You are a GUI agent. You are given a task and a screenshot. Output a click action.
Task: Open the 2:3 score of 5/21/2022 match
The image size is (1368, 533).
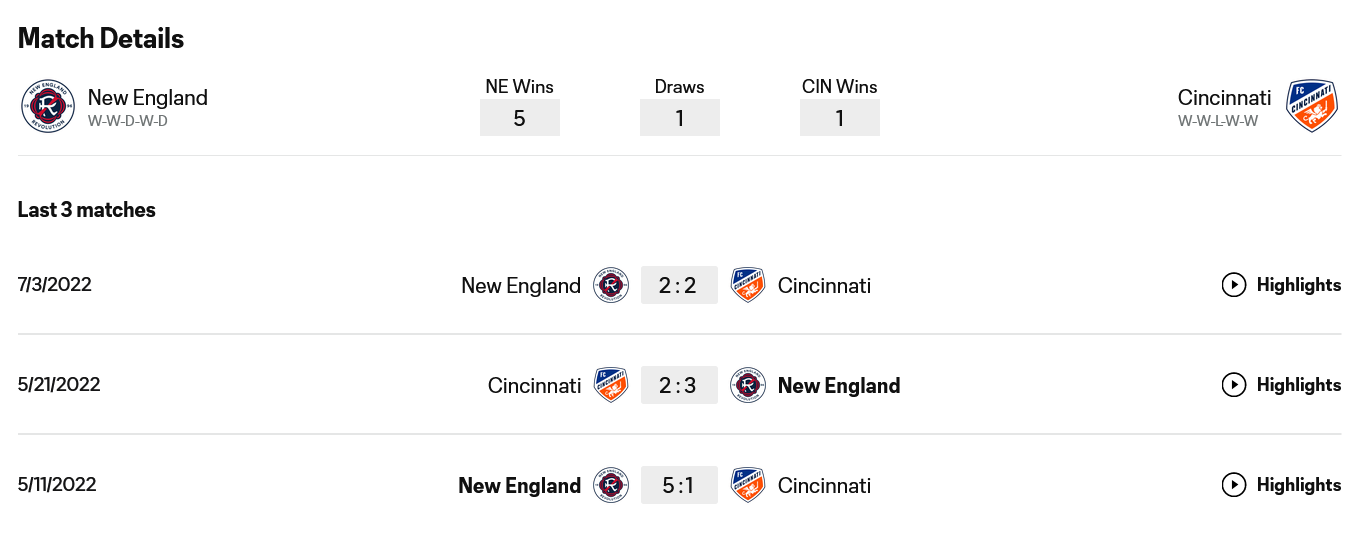pos(679,385)
